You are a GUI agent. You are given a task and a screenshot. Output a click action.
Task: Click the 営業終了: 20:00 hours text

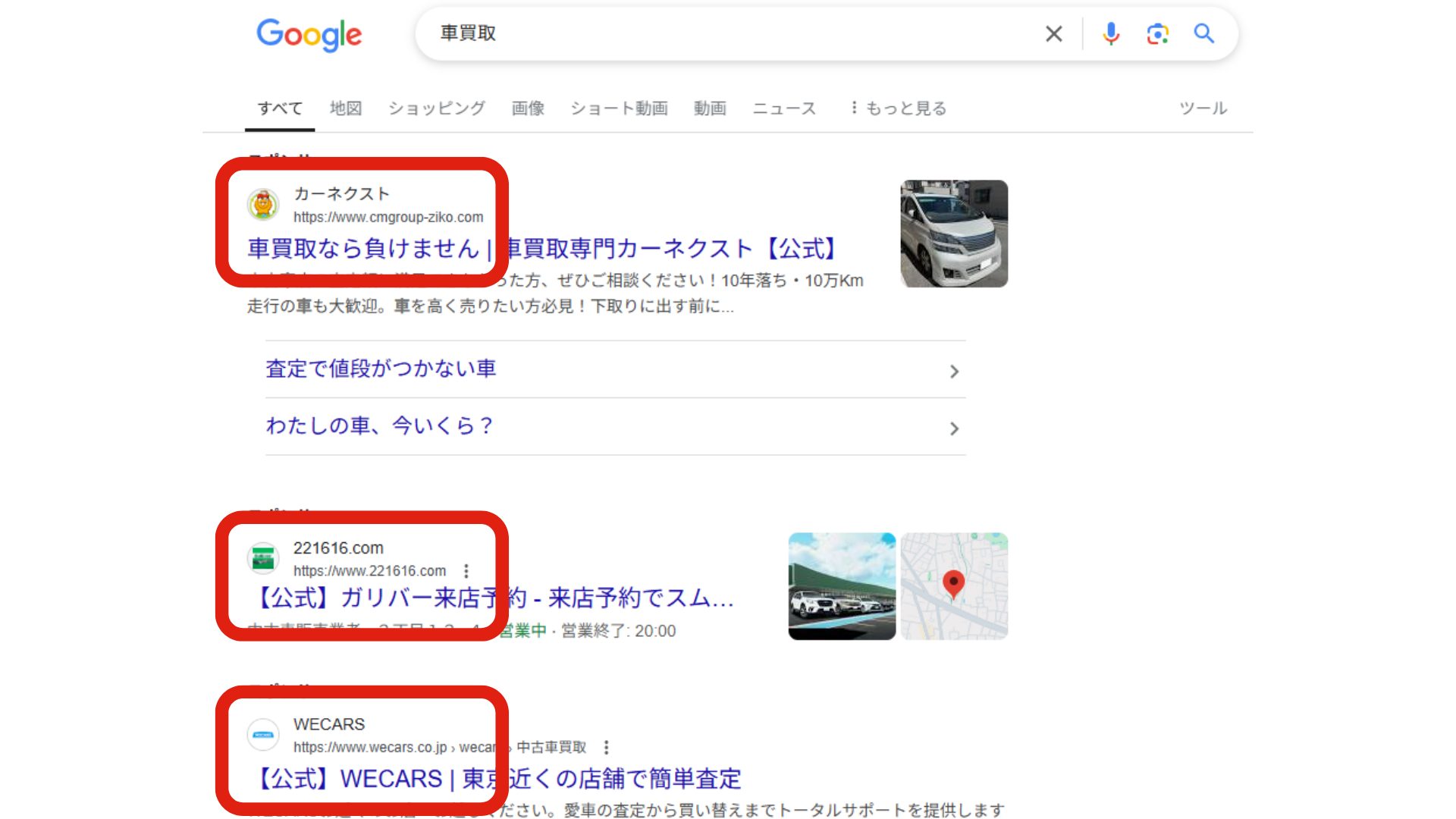click(x=618, y=631)
